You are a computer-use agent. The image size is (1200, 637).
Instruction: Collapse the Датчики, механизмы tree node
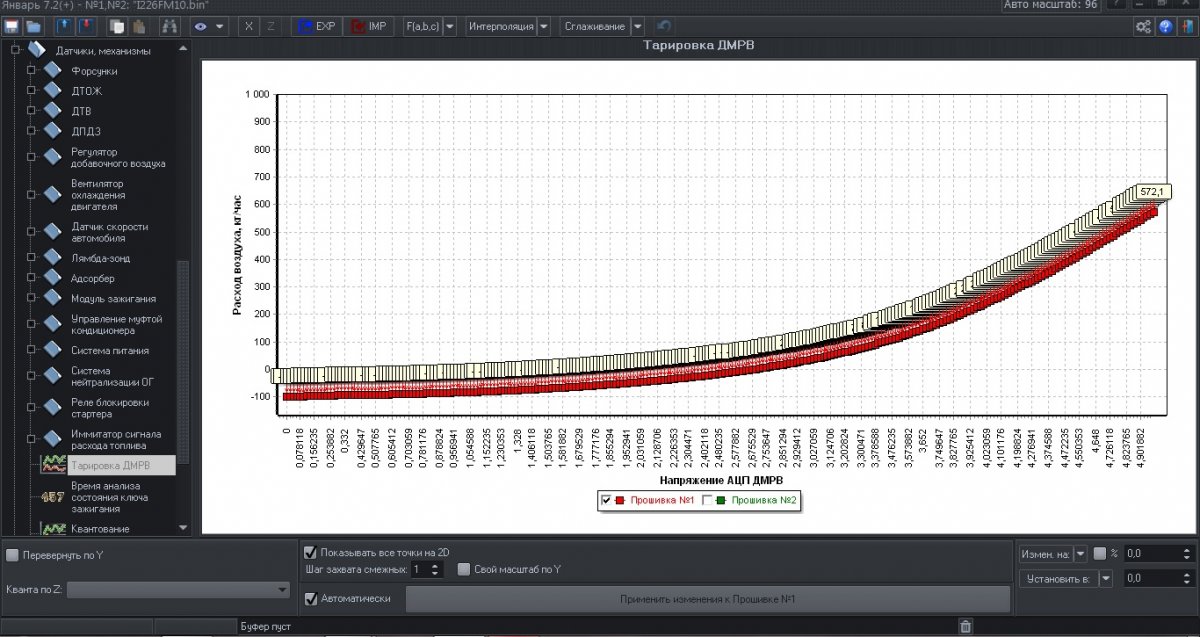(x=15, y=50)
